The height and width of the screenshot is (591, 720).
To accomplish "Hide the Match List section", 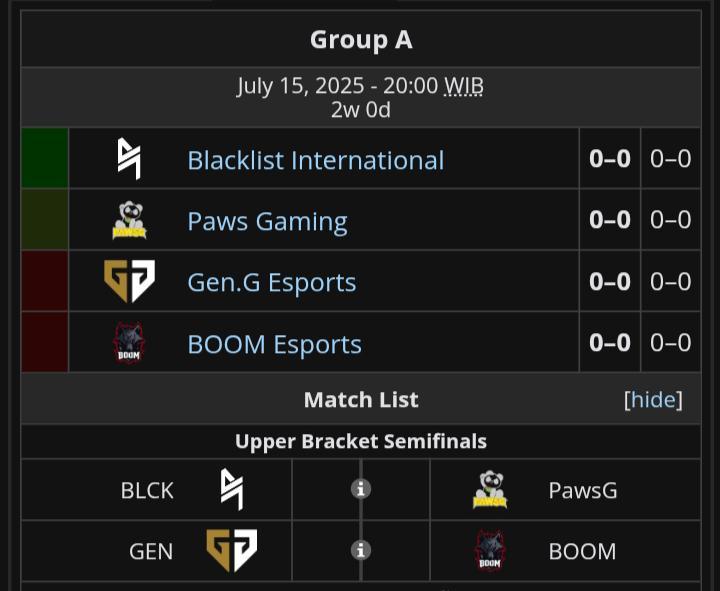I will (653, 400).
